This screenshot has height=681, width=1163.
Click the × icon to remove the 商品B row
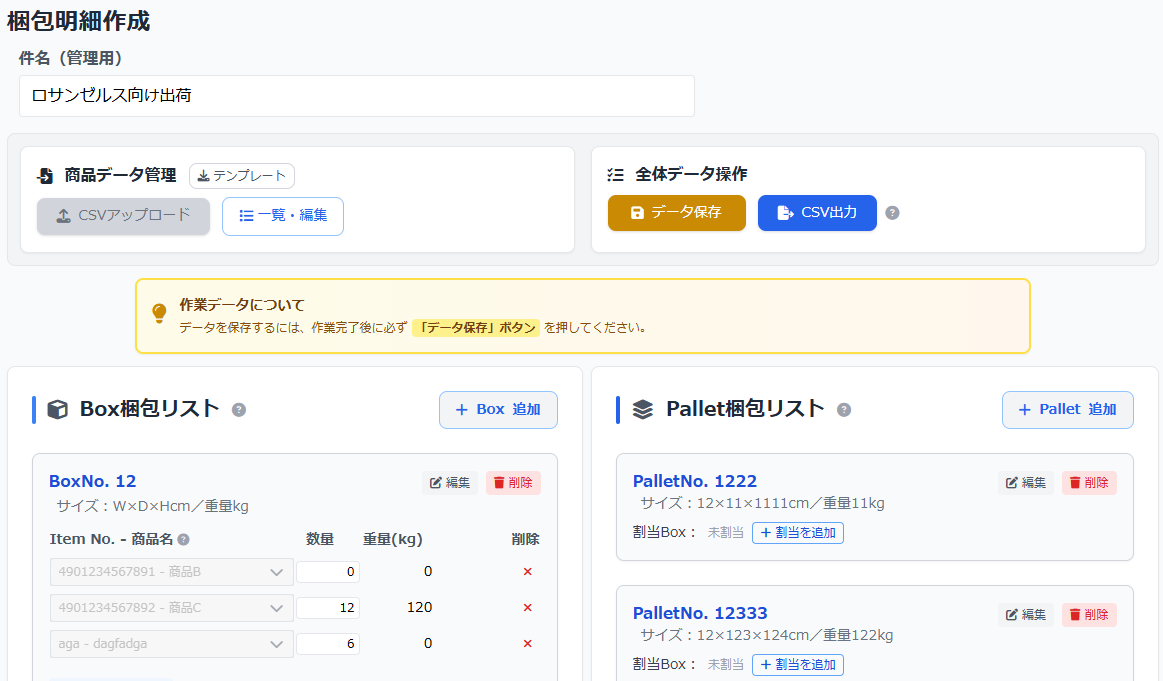click(527, 571)
